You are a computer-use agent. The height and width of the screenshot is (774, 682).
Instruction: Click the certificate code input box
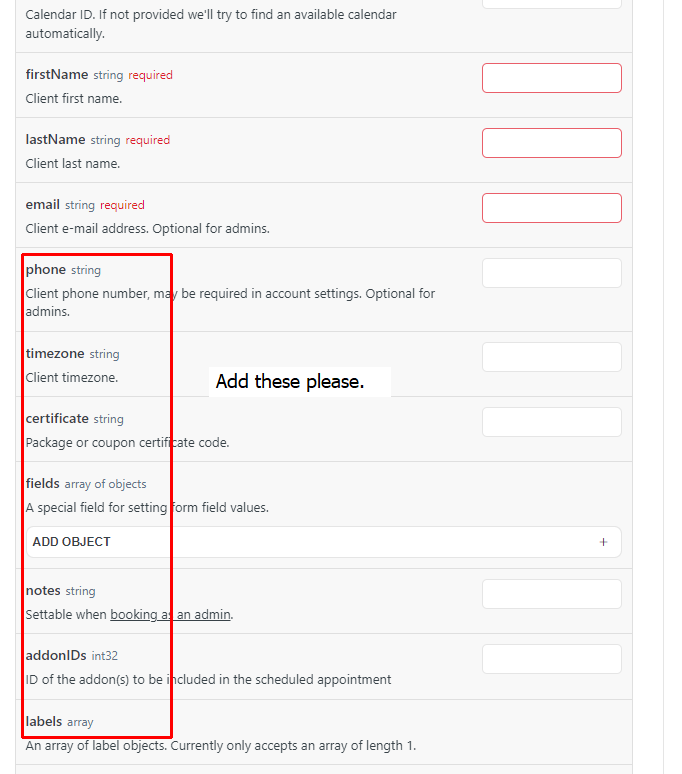click(552, 422)
